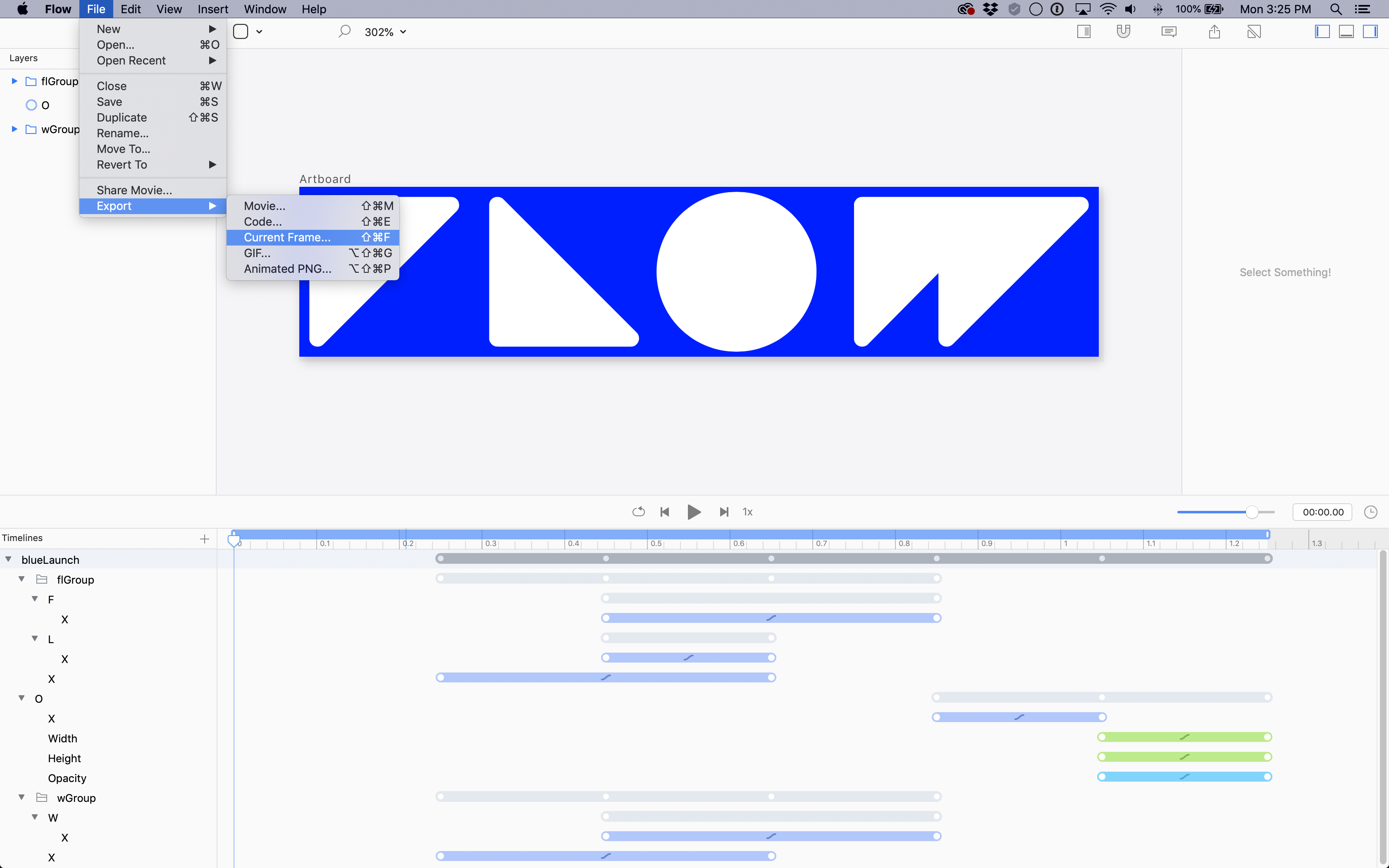Collapse the blueLaunch timeline group
The width and height of the screenshot is (1389, 868).
click(x=8, y=558)
